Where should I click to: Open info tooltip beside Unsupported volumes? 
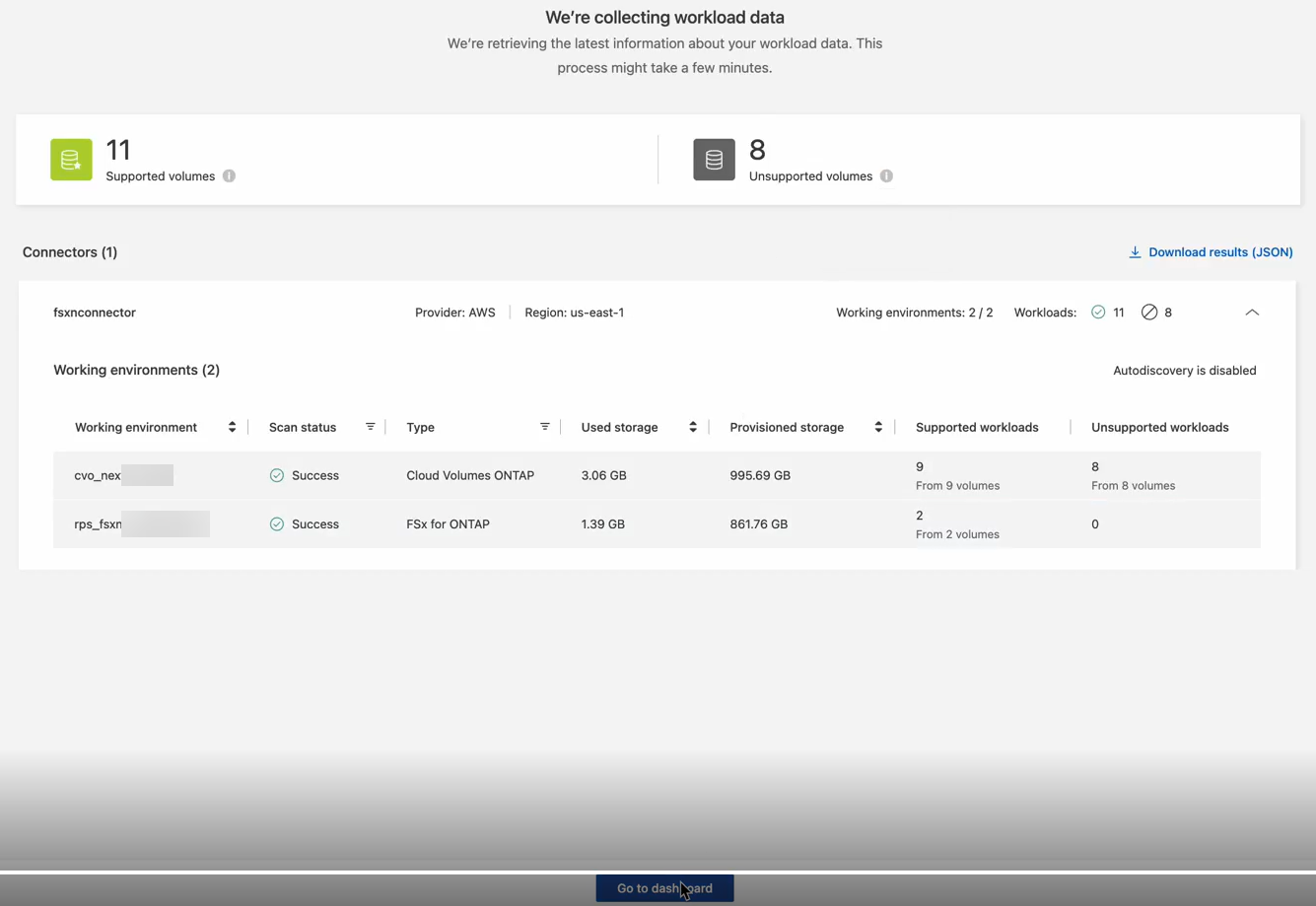pos(886,176)
